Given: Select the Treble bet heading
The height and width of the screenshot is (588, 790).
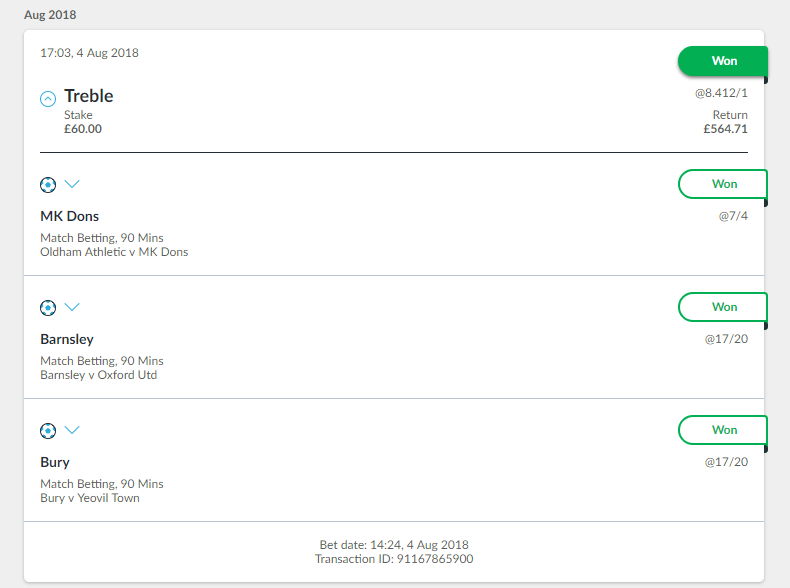Looking at the screenshot, I should coord(89,96).
